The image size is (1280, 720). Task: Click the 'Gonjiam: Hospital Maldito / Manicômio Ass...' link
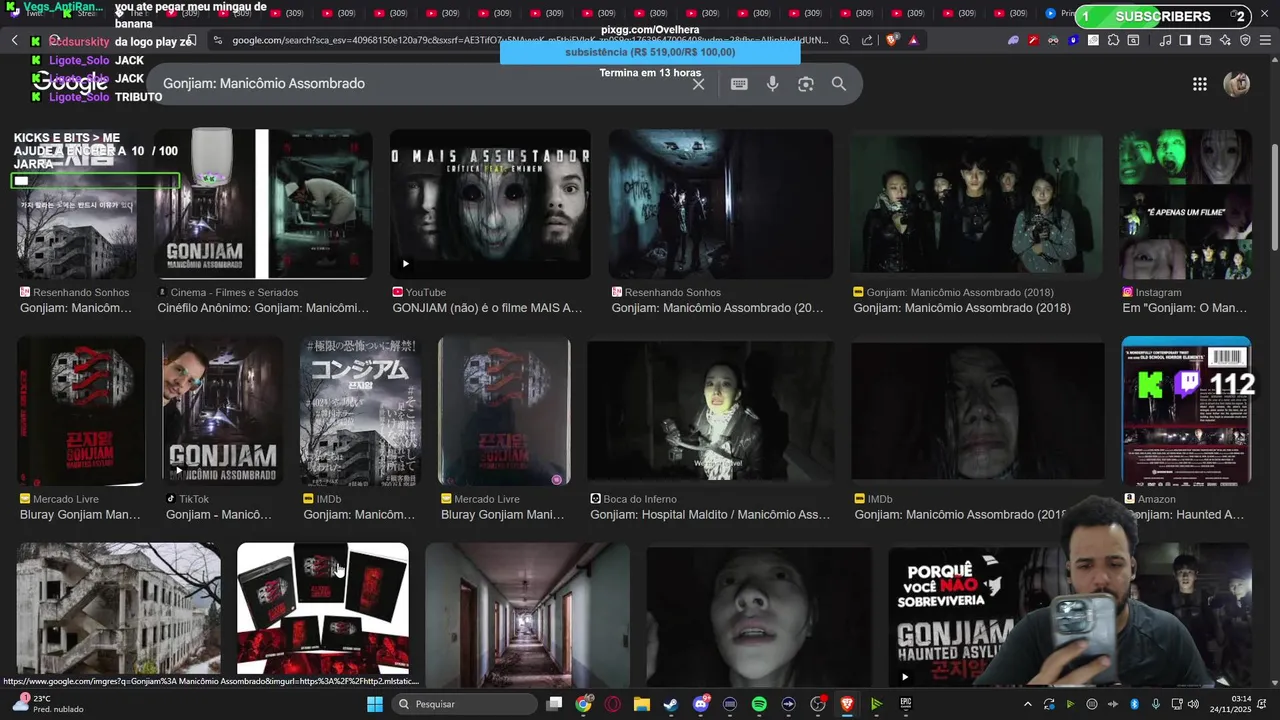(710, 515)
